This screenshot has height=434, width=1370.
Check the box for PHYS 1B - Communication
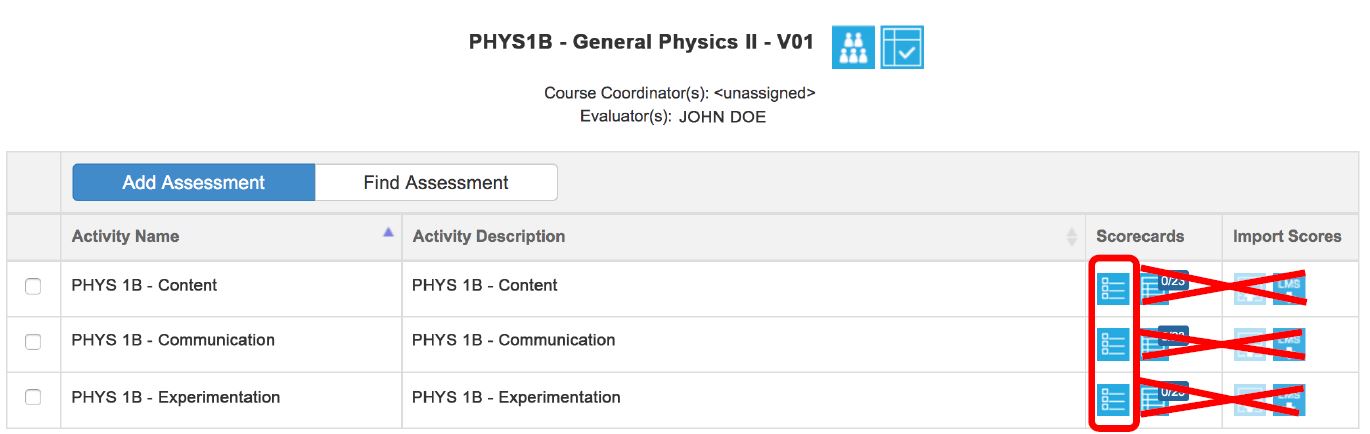33,342
